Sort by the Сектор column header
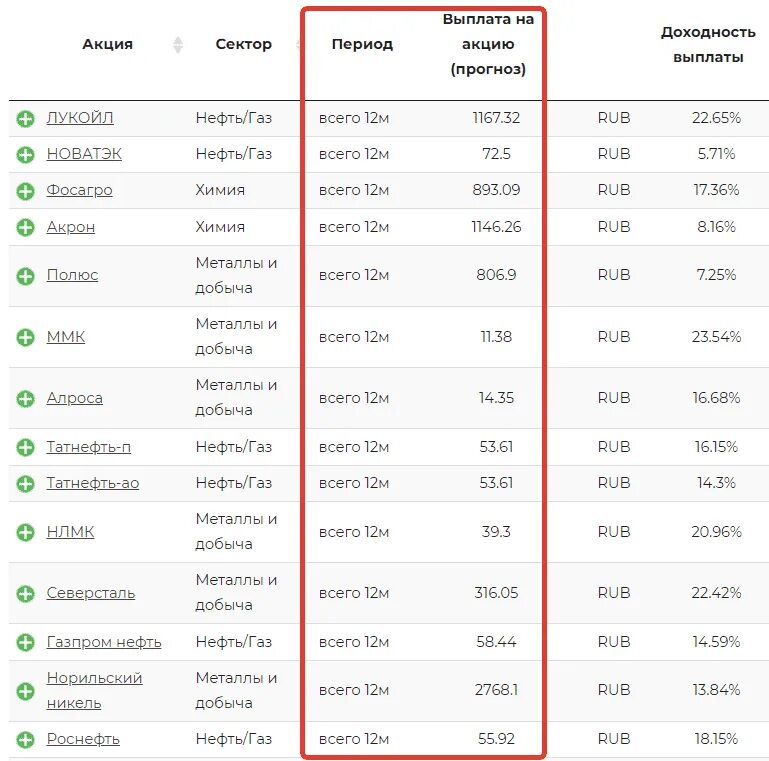769x761 pixels. [x=244, y=44]
